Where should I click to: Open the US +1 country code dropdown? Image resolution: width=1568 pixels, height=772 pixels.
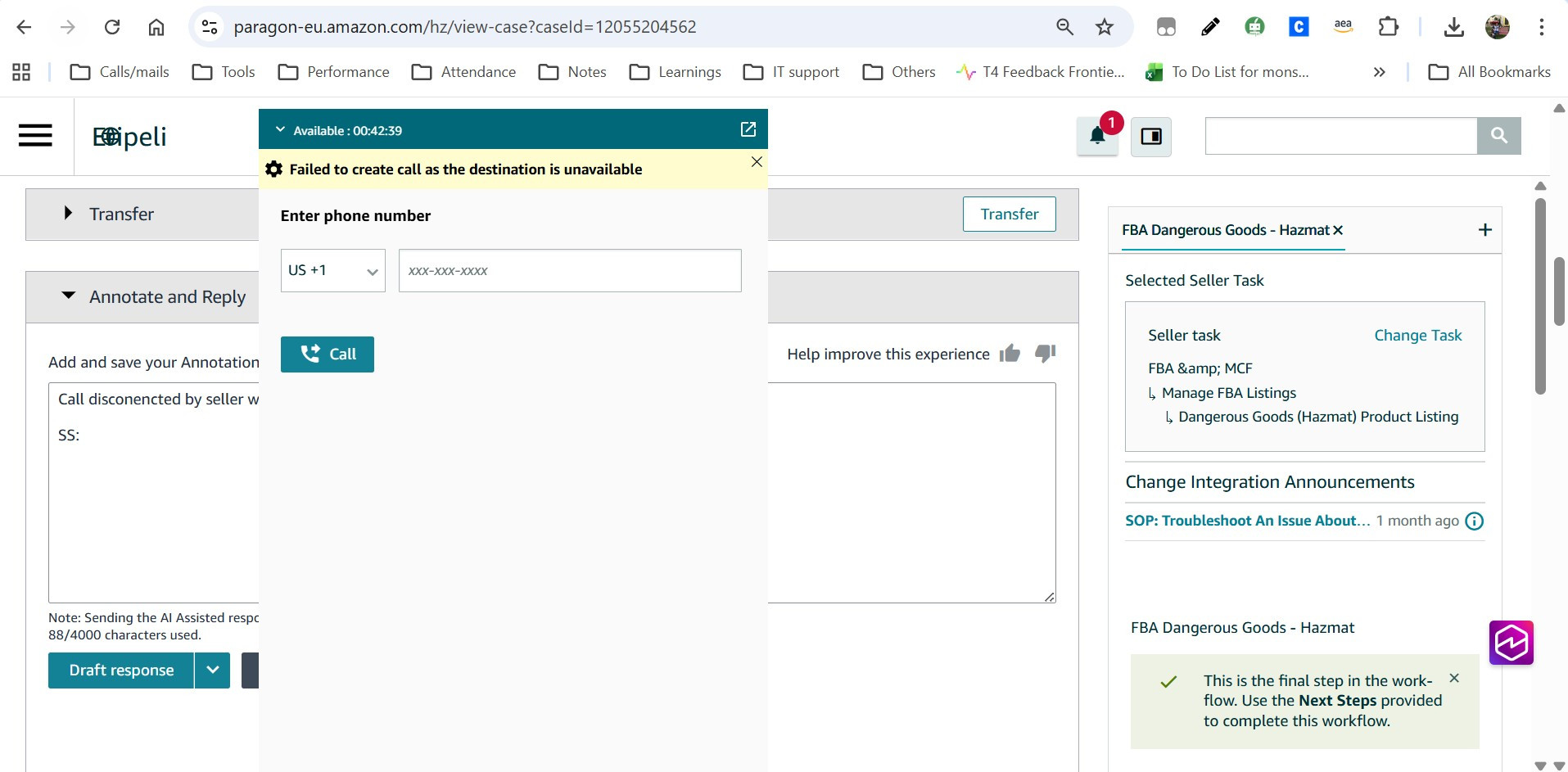point(333,270)
